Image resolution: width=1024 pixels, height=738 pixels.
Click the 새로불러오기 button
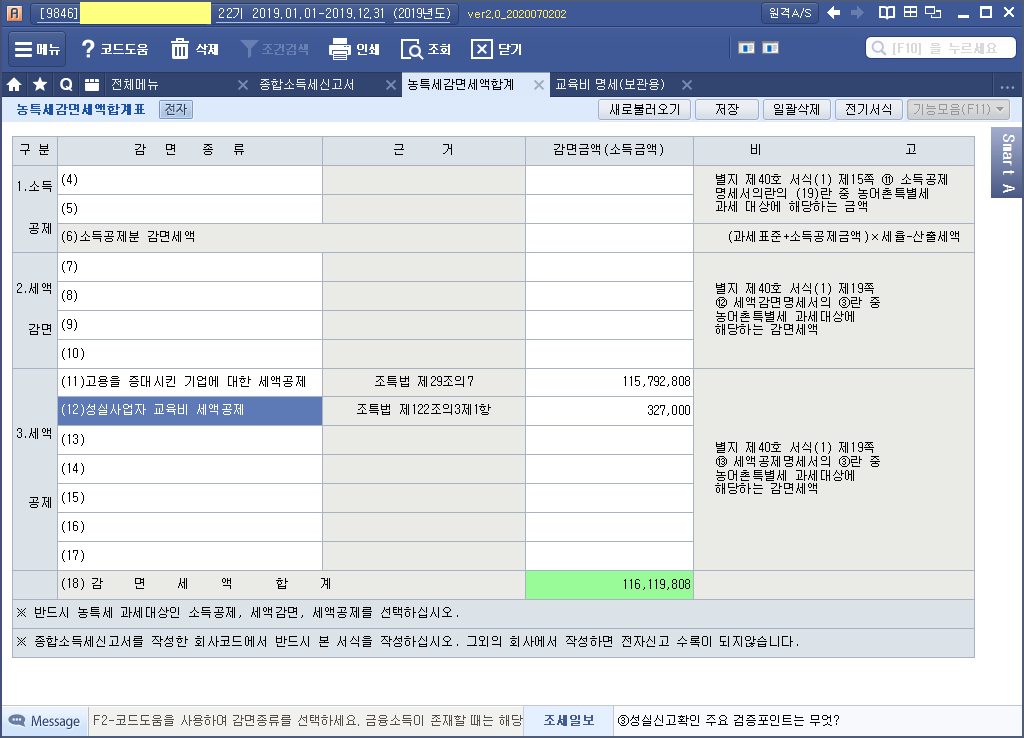click(x=645, y=109)
